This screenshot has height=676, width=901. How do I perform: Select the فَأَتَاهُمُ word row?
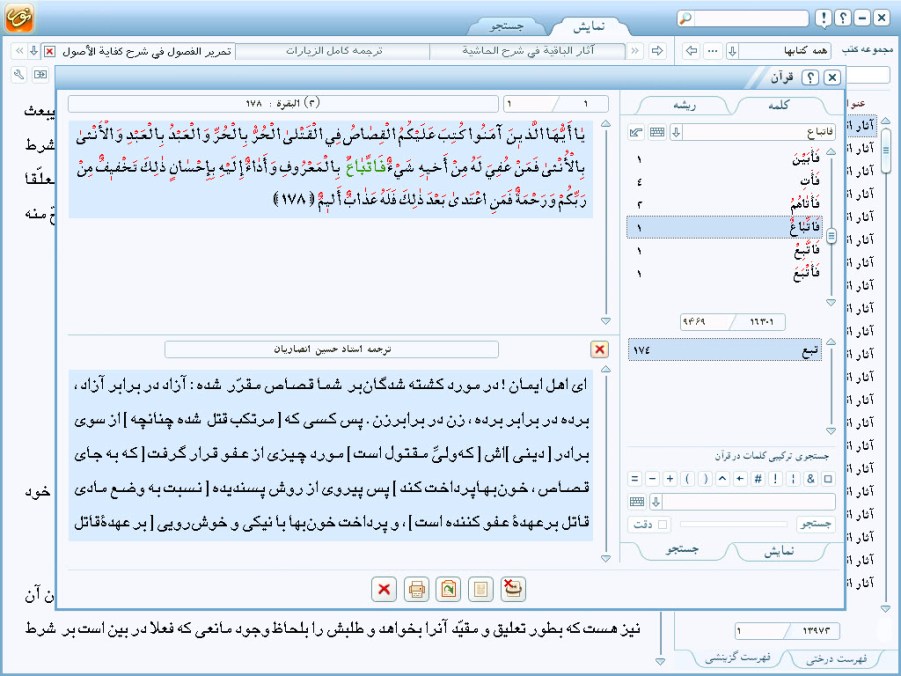pos(725,205)
